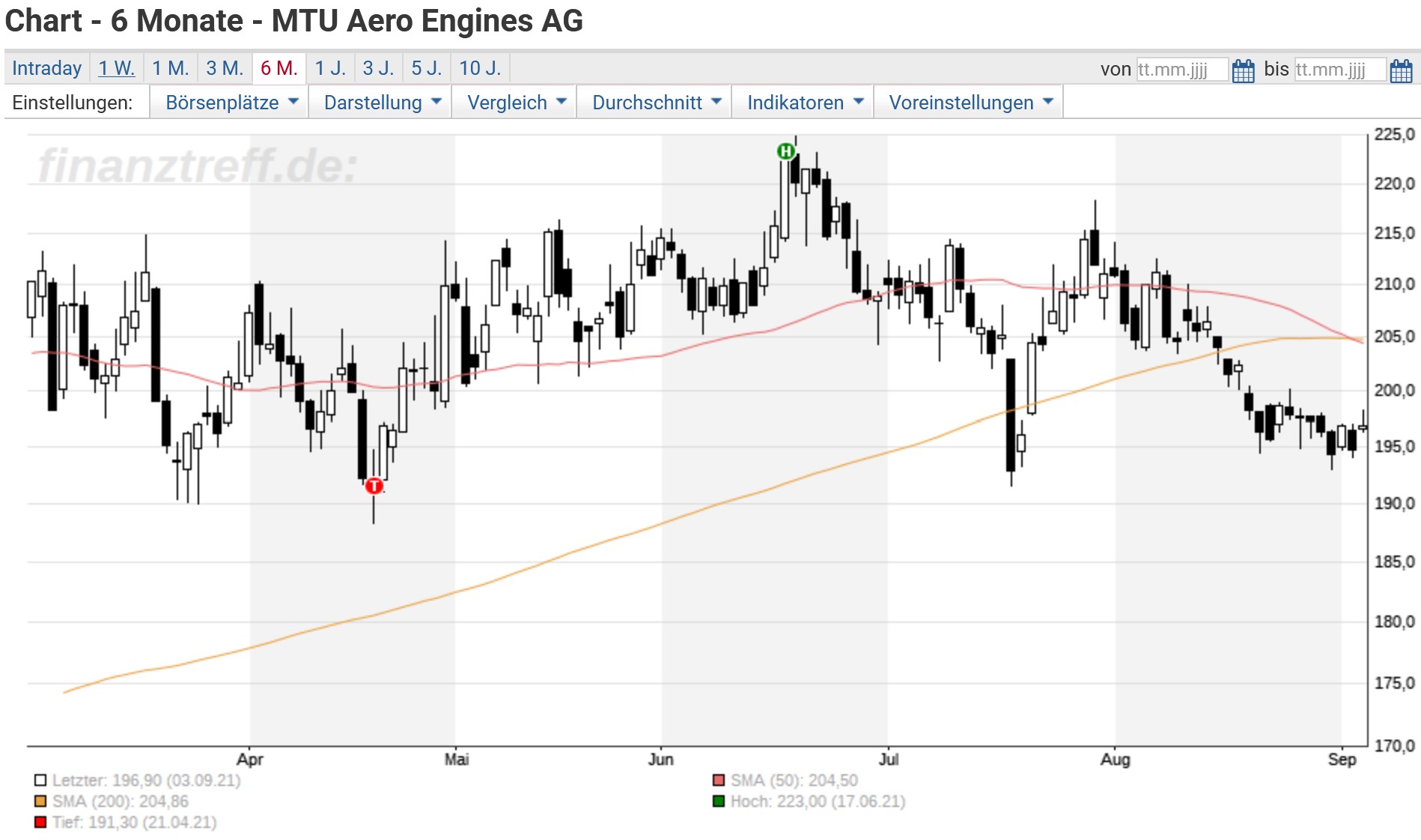Click the 'Jun' x-axis label

(661, 760)
